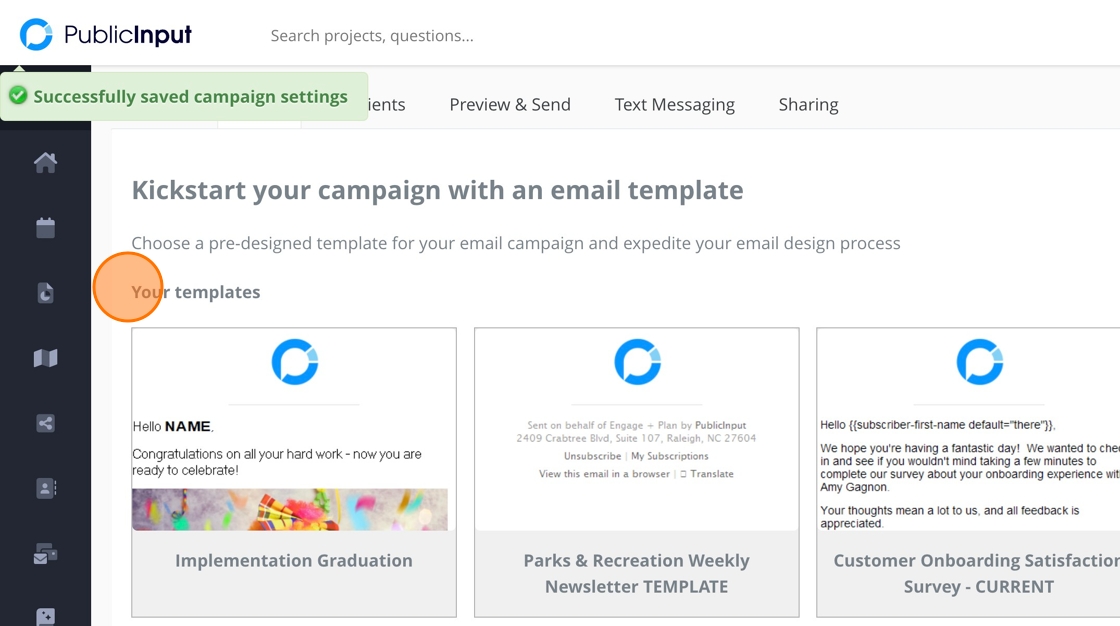Click the sparkle note icon at sidebar bottom
Screen dimensions: 1120x626
pyautogui.click(x=45, y=616)
